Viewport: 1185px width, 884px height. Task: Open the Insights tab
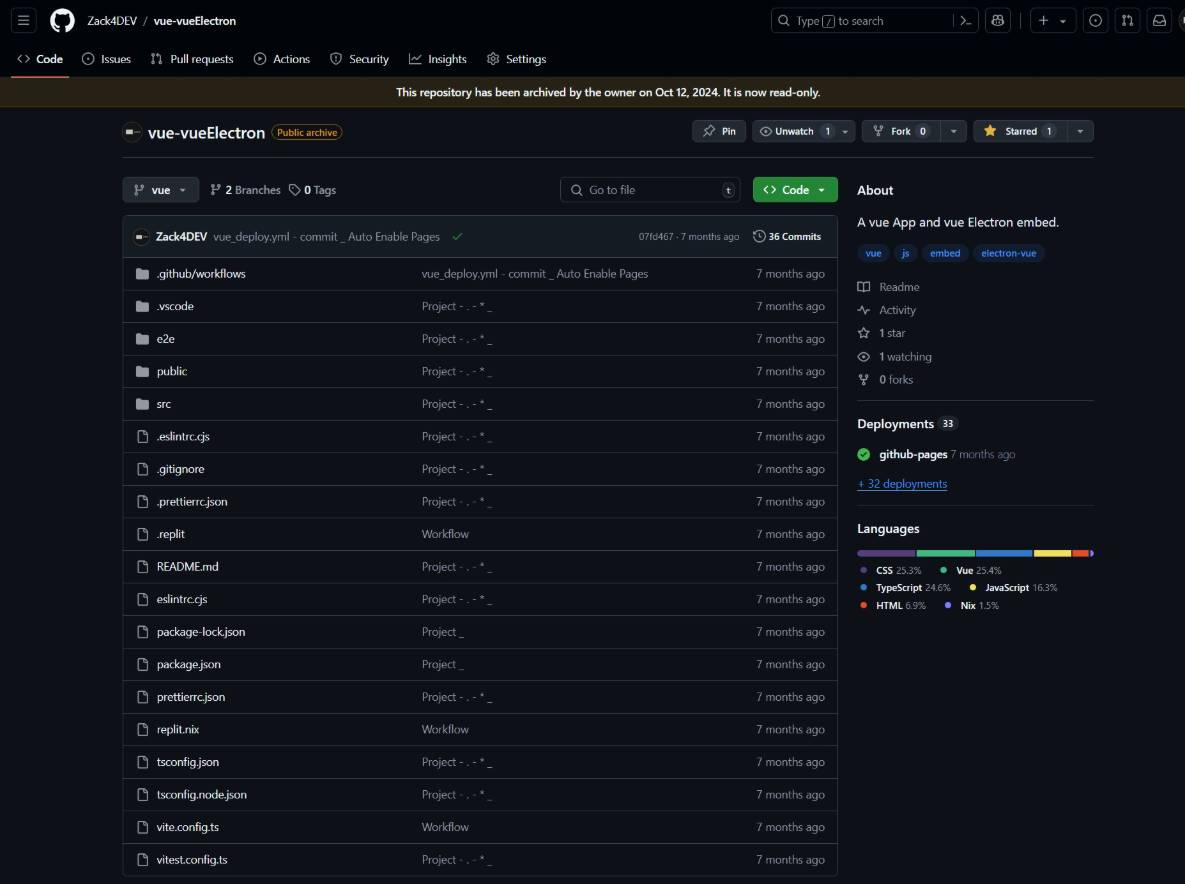438,59
